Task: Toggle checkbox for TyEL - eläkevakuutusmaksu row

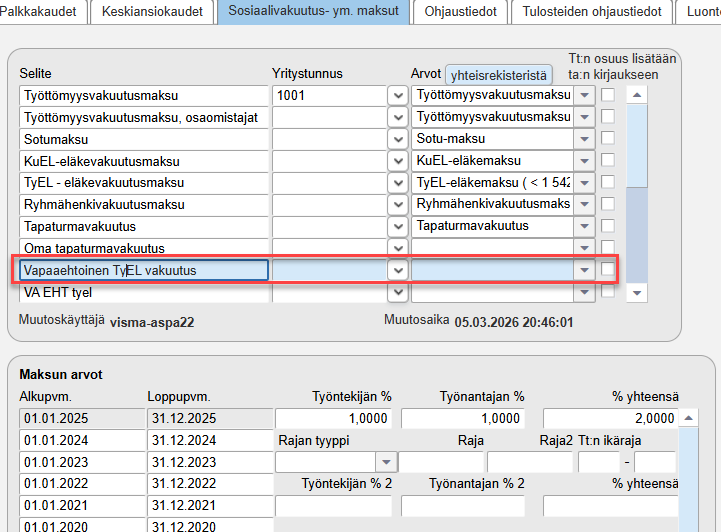Action: (608, 182)
